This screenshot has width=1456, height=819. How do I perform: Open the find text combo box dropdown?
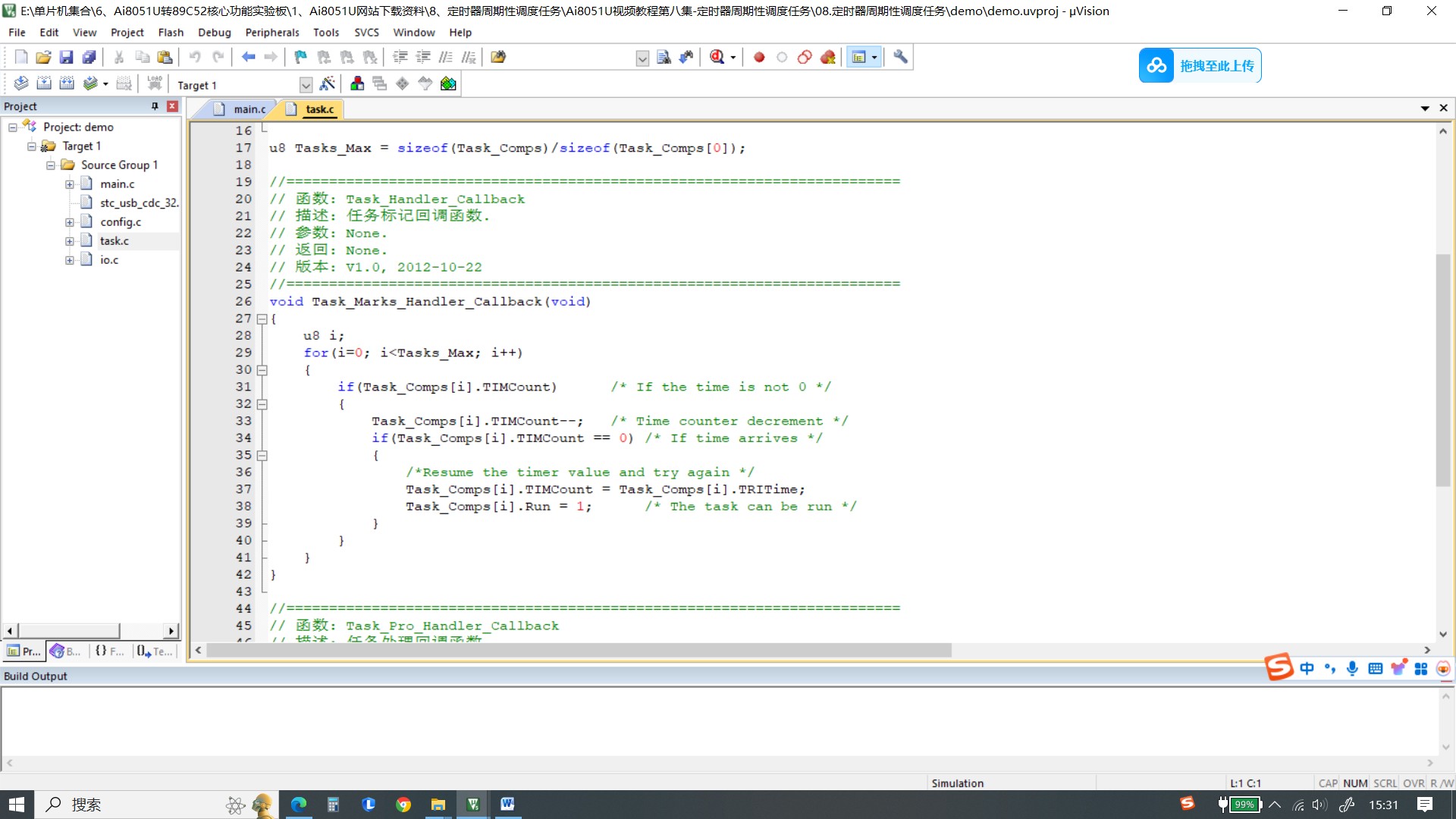642,58
